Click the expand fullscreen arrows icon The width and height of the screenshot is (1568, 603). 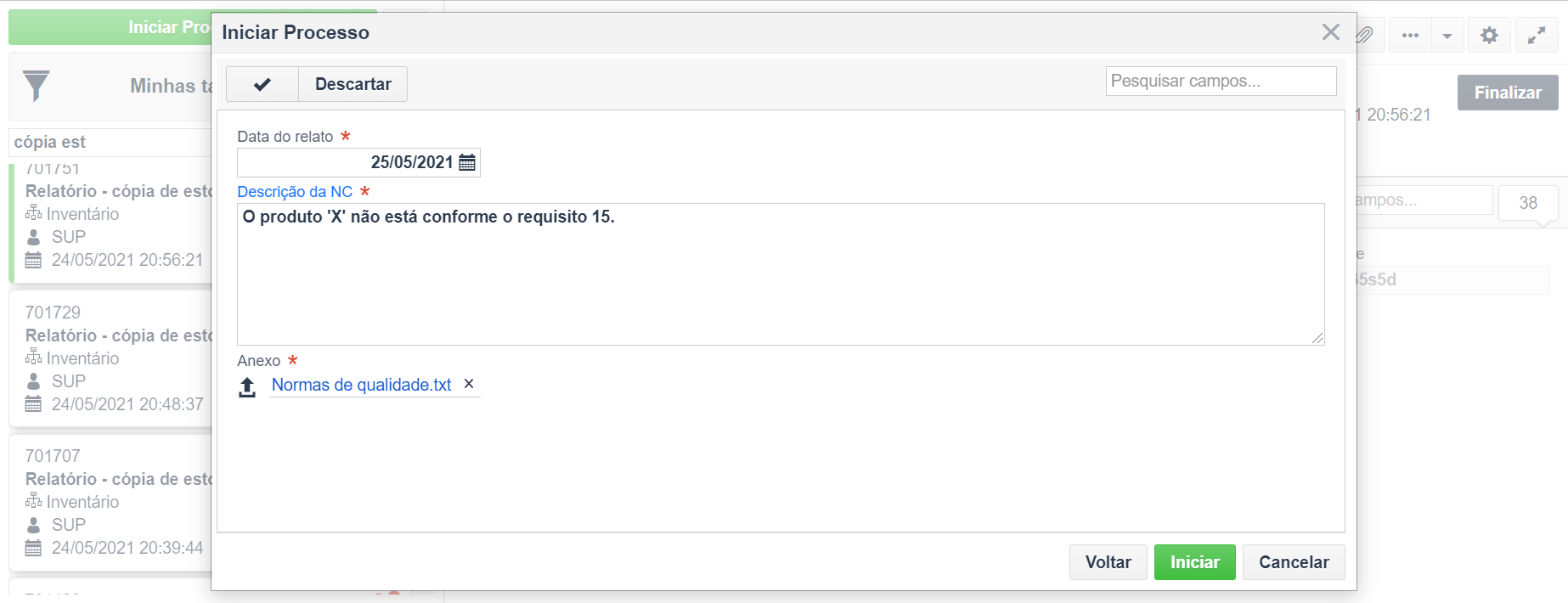tap(1537, 36)
